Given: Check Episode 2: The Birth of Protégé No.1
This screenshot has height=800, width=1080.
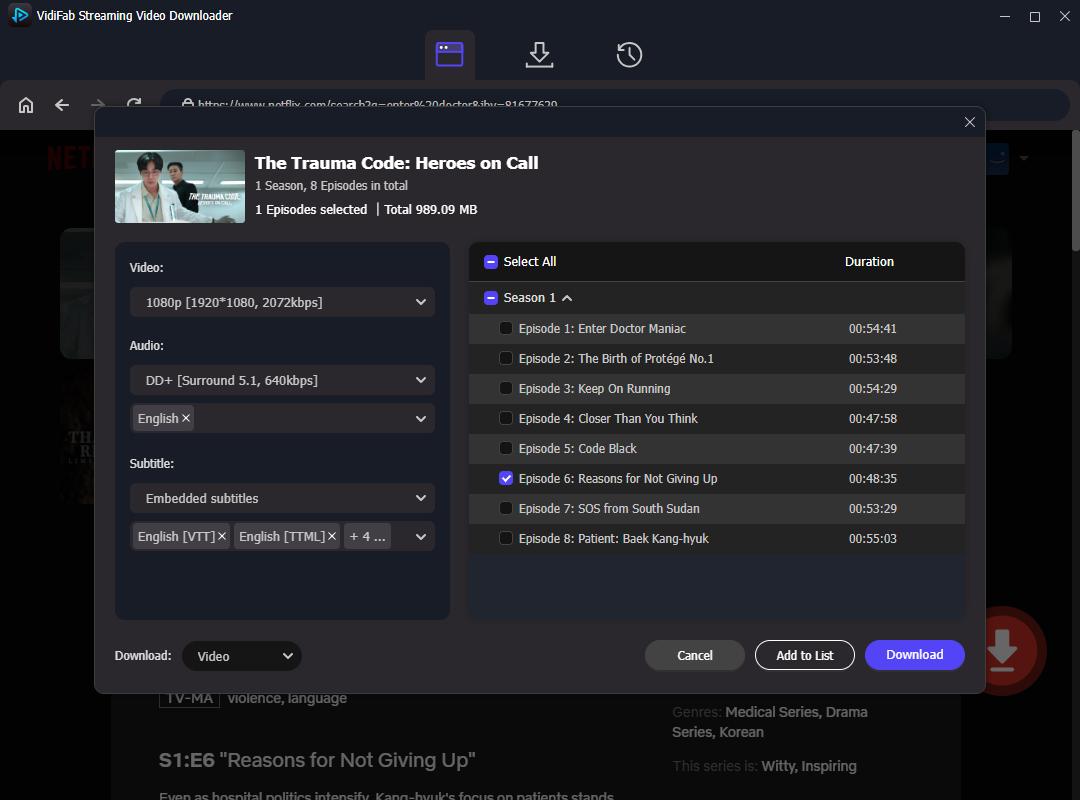Looking at the screenshot, I should pos(506,358).
